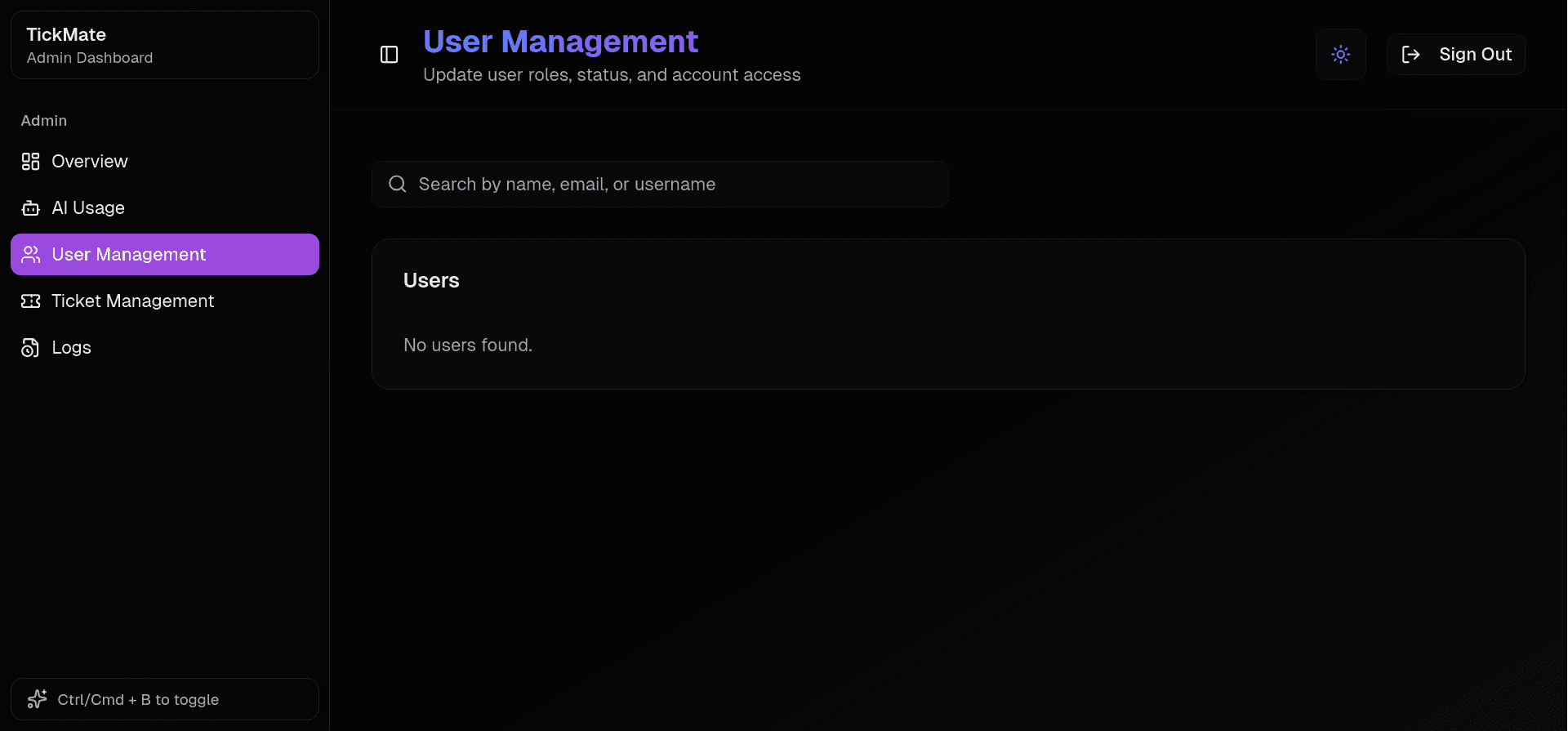This screenshot has height=731, width=1568.
Task: Click the Admin section label
Action: (x=44, y=121)
